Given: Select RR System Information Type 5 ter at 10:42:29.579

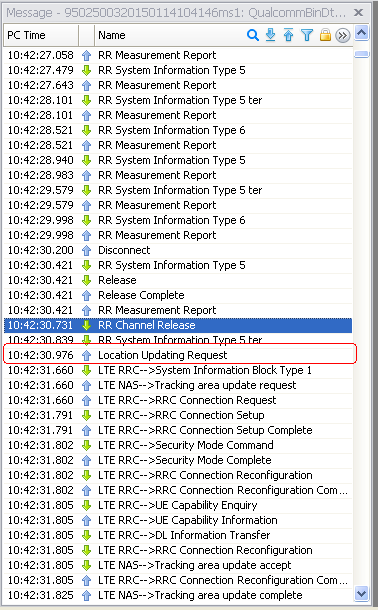Looking at the screenshot, I should (178, 190).
